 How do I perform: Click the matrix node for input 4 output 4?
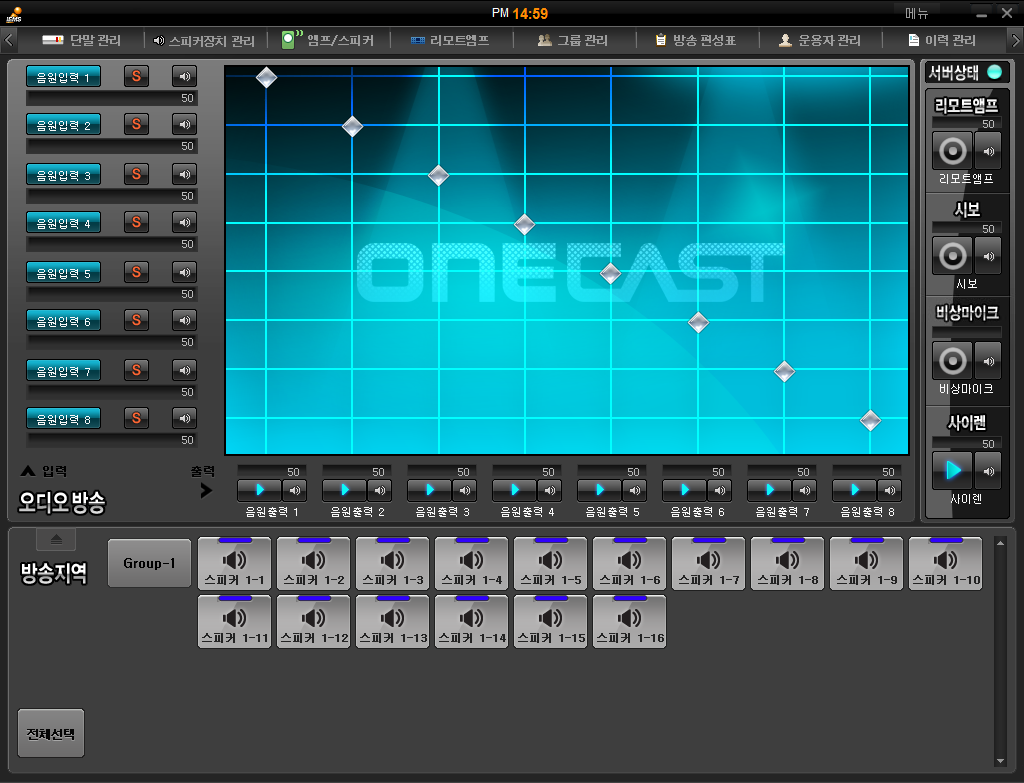click(524, 224)
